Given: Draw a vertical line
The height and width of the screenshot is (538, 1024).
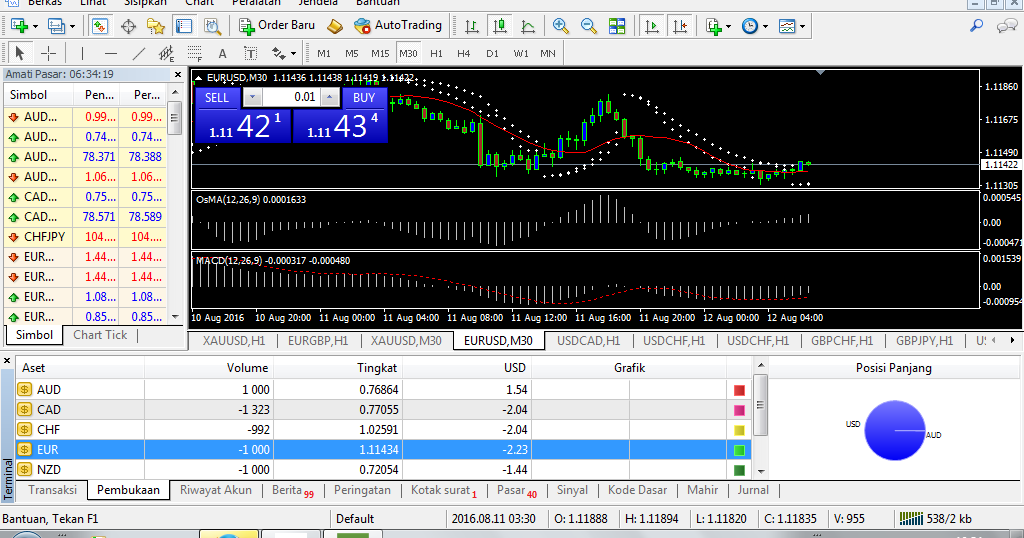Looking at the screenshot, I should (x=82, y=54).
